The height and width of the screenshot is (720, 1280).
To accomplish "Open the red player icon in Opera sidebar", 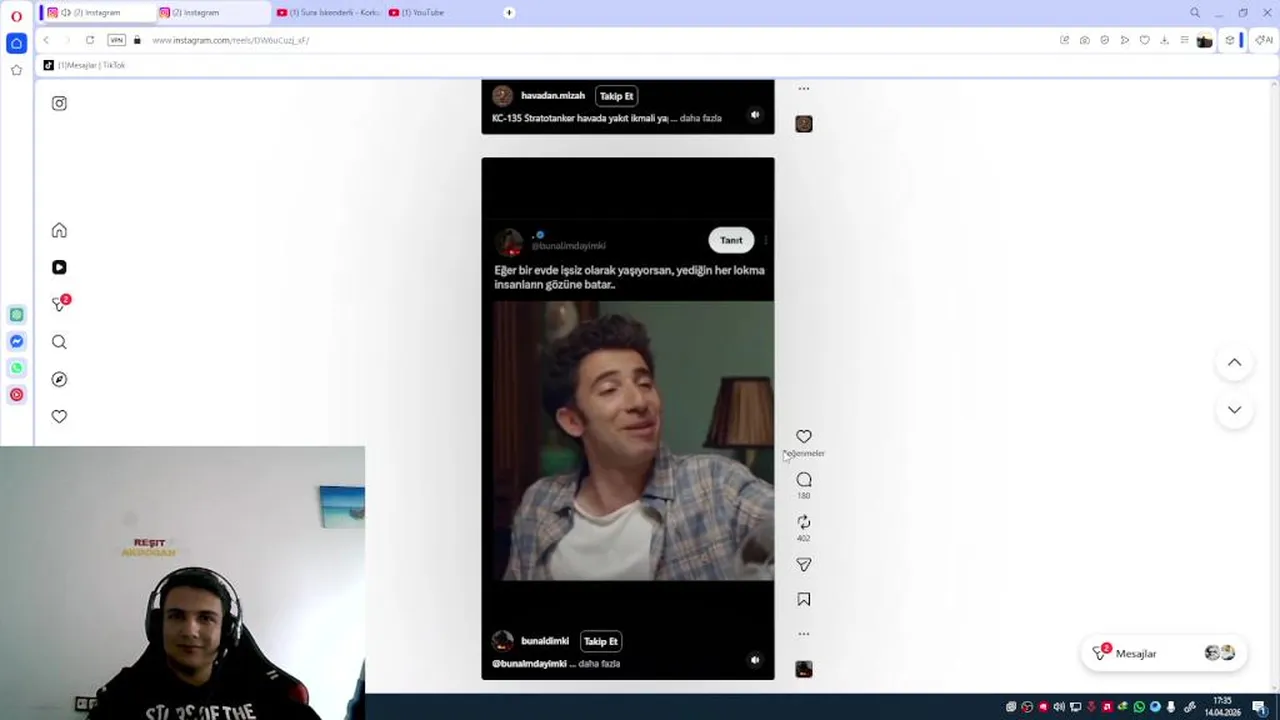I will 16,395.
